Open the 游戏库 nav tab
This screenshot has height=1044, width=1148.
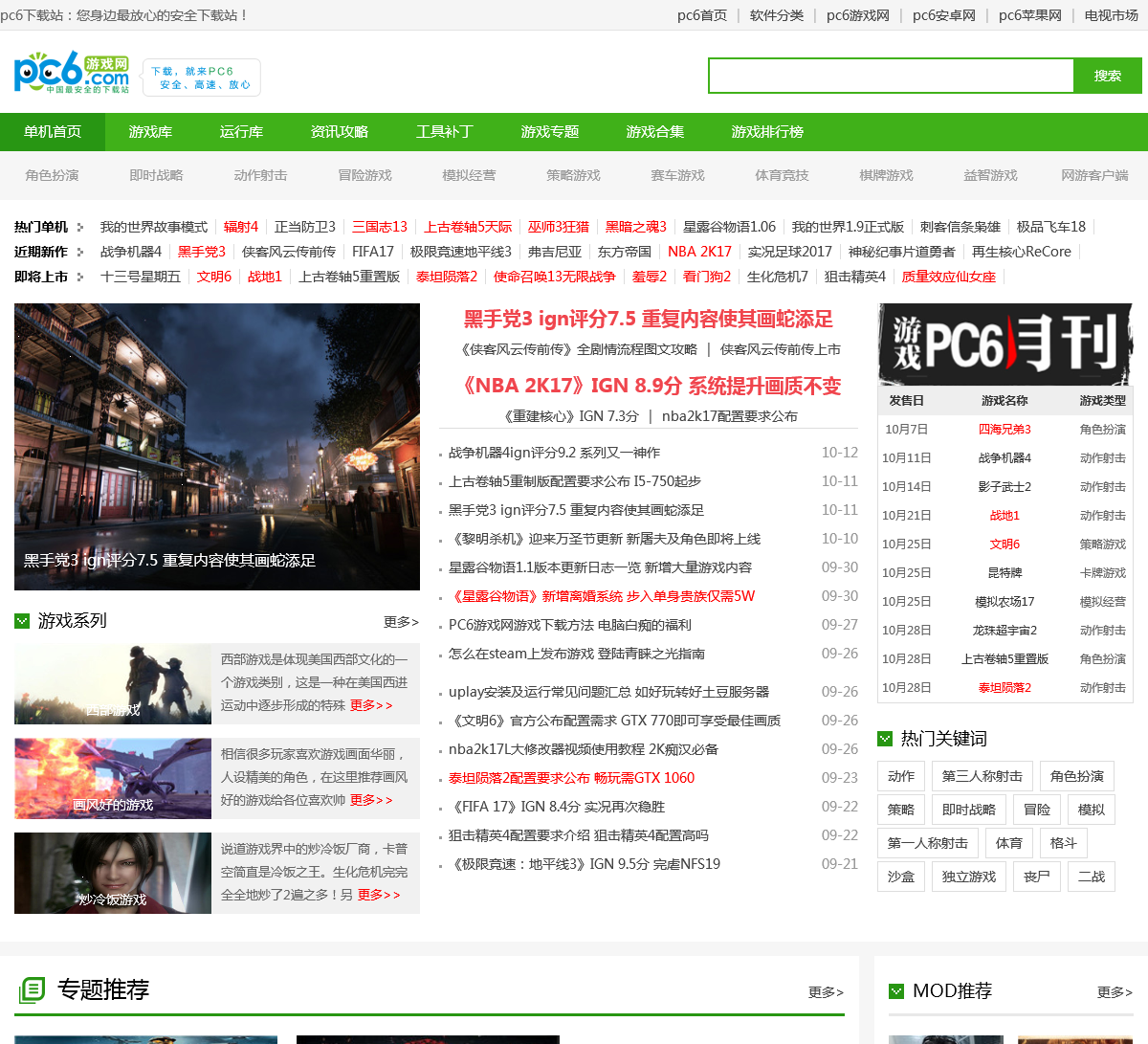[x=150, y=132]
